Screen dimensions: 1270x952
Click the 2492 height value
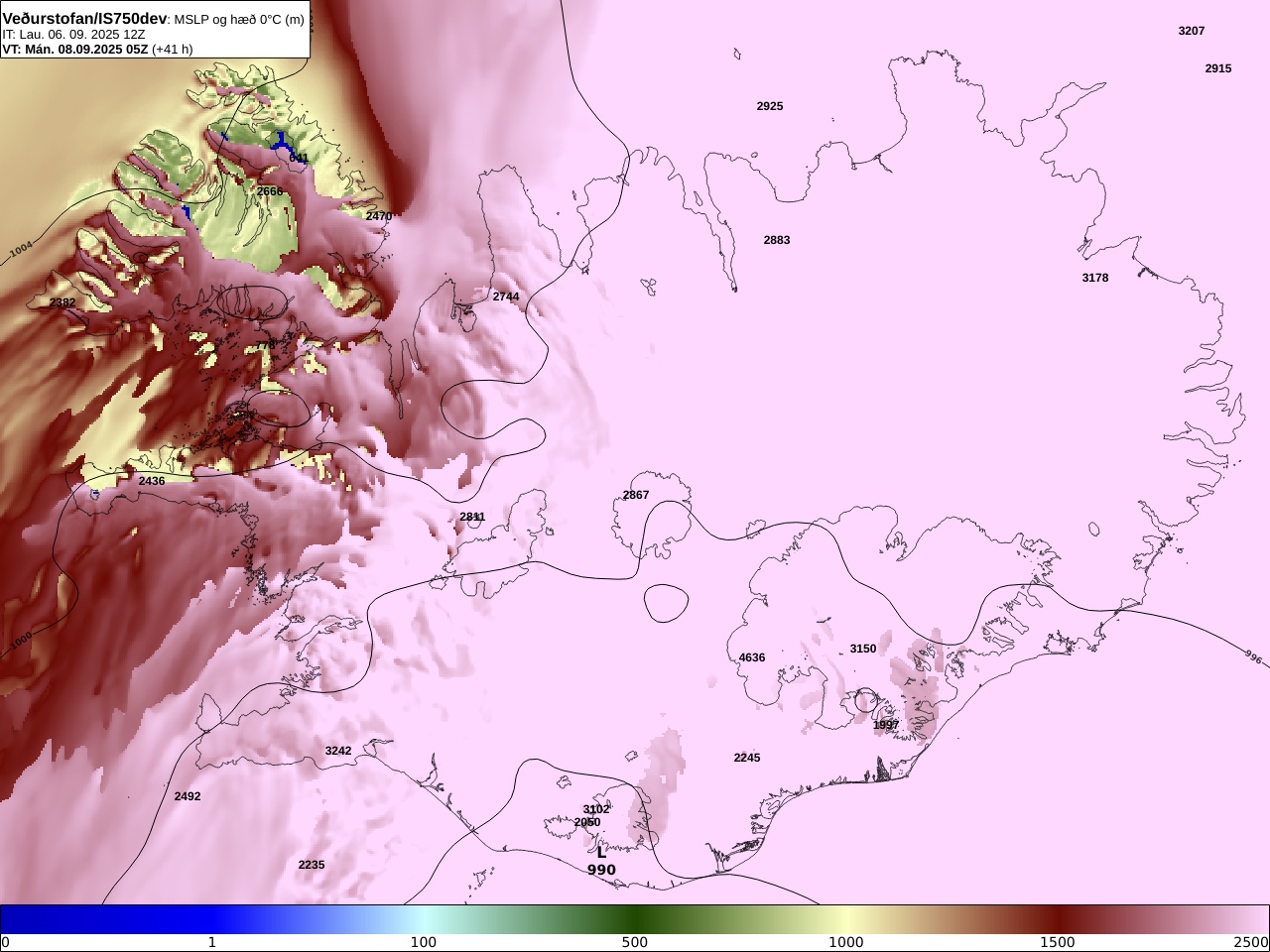pos(188,796)
